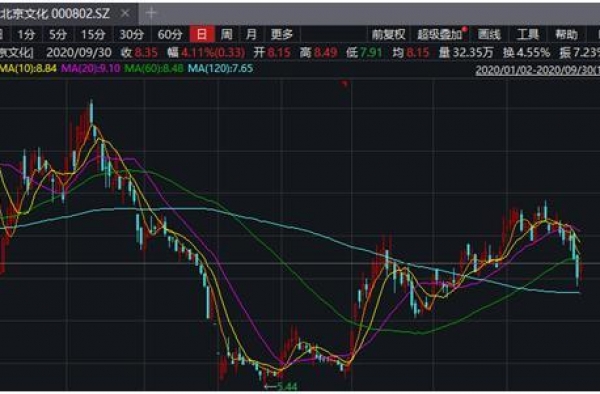Click the high price 8.49 value
The height and width of the screenshot is (394, 600).
pyautogui.click(x=325, y=52)
